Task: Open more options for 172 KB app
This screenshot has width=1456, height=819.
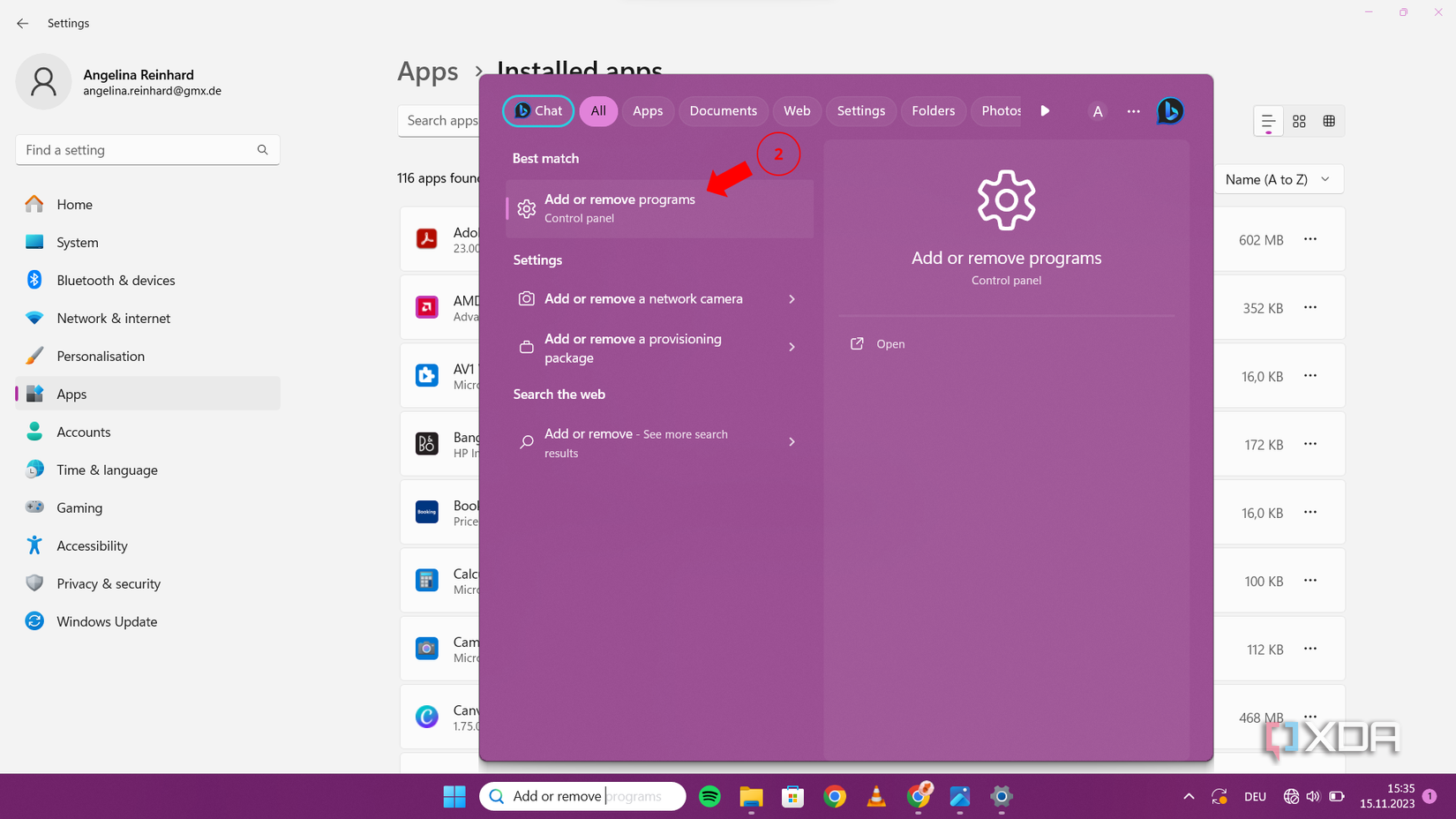Action: coord(1310,444)
